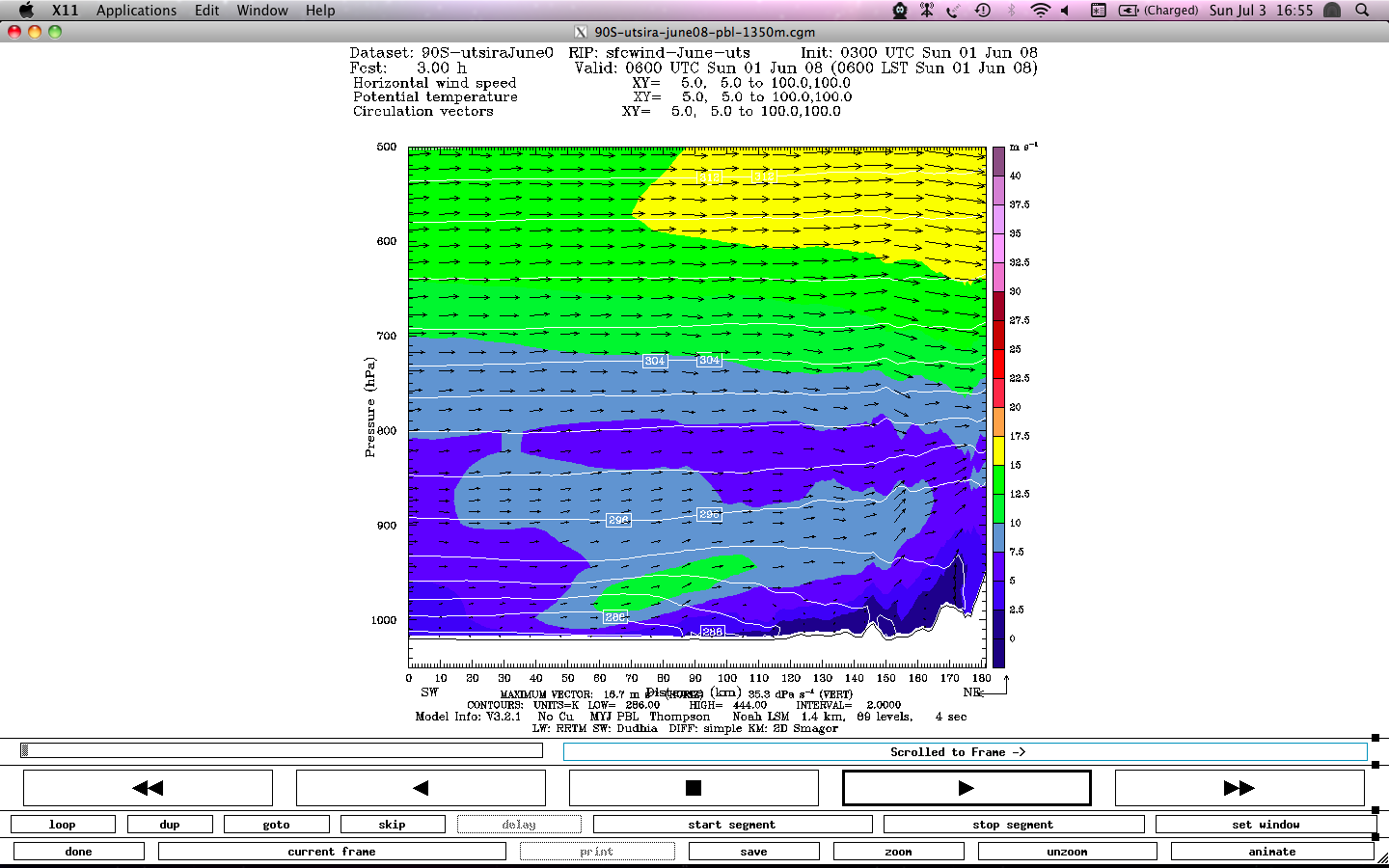
Task: Open the Window menu
Action: pos(262,11)
